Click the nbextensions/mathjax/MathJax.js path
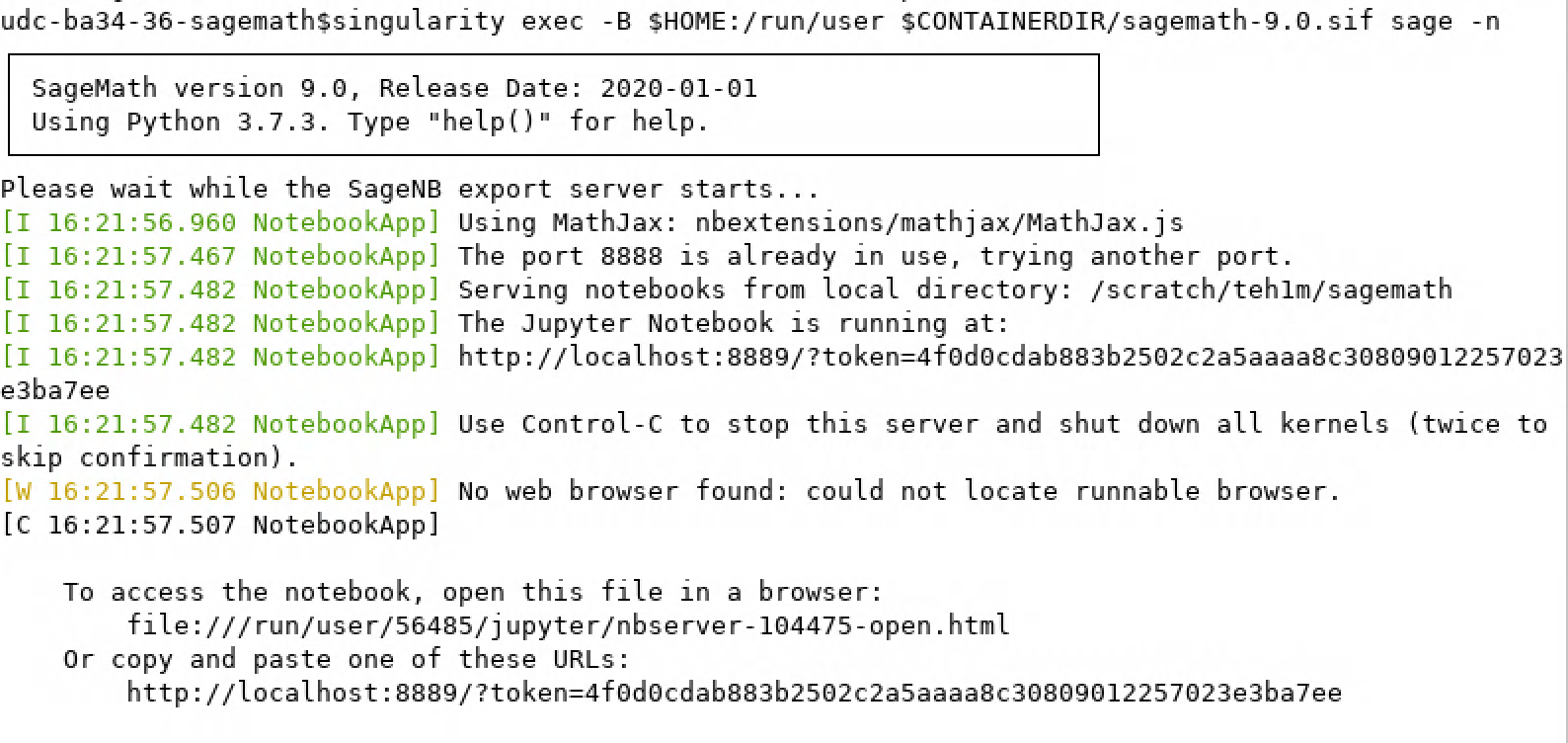 pos(939,222)
